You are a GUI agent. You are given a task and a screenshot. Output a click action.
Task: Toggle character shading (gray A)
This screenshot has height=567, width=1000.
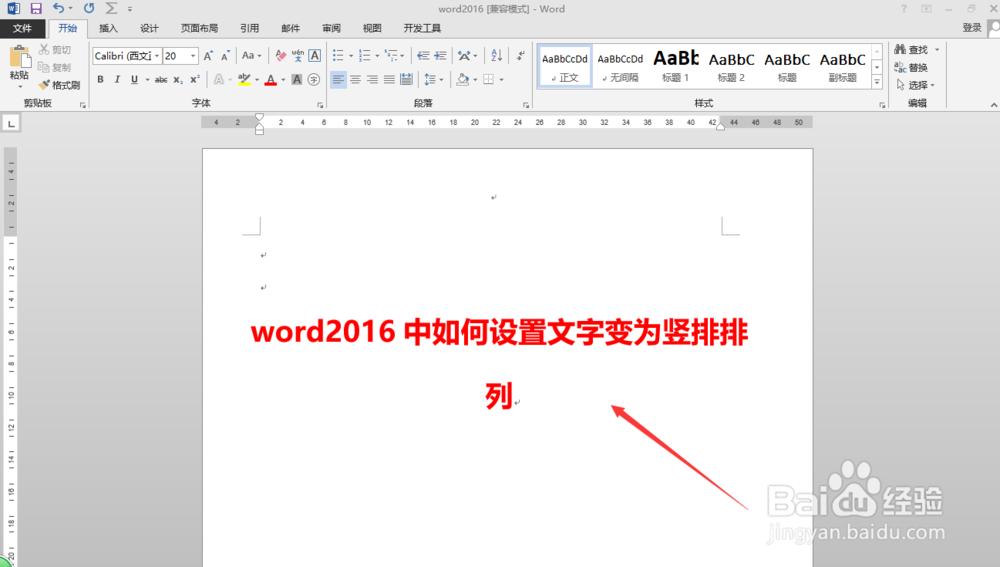point(297,80)
